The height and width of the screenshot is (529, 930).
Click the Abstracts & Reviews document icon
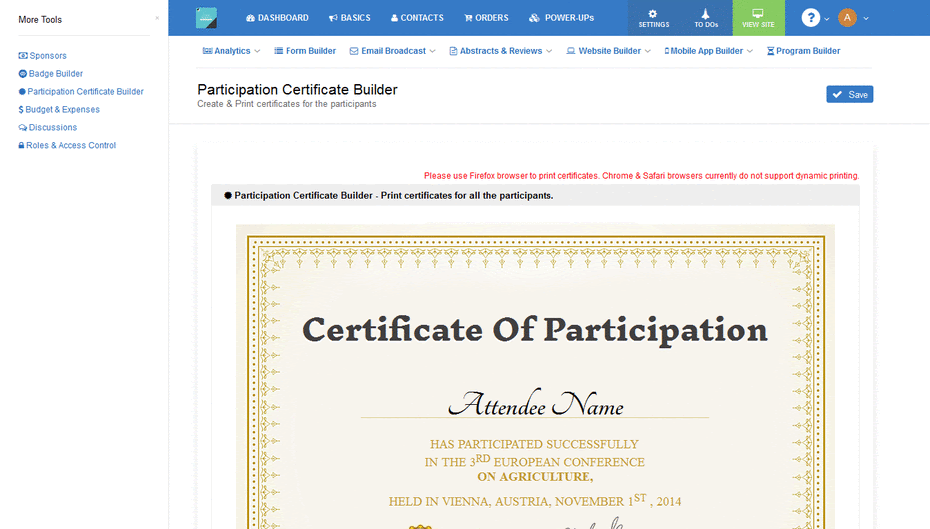[453, 51]
